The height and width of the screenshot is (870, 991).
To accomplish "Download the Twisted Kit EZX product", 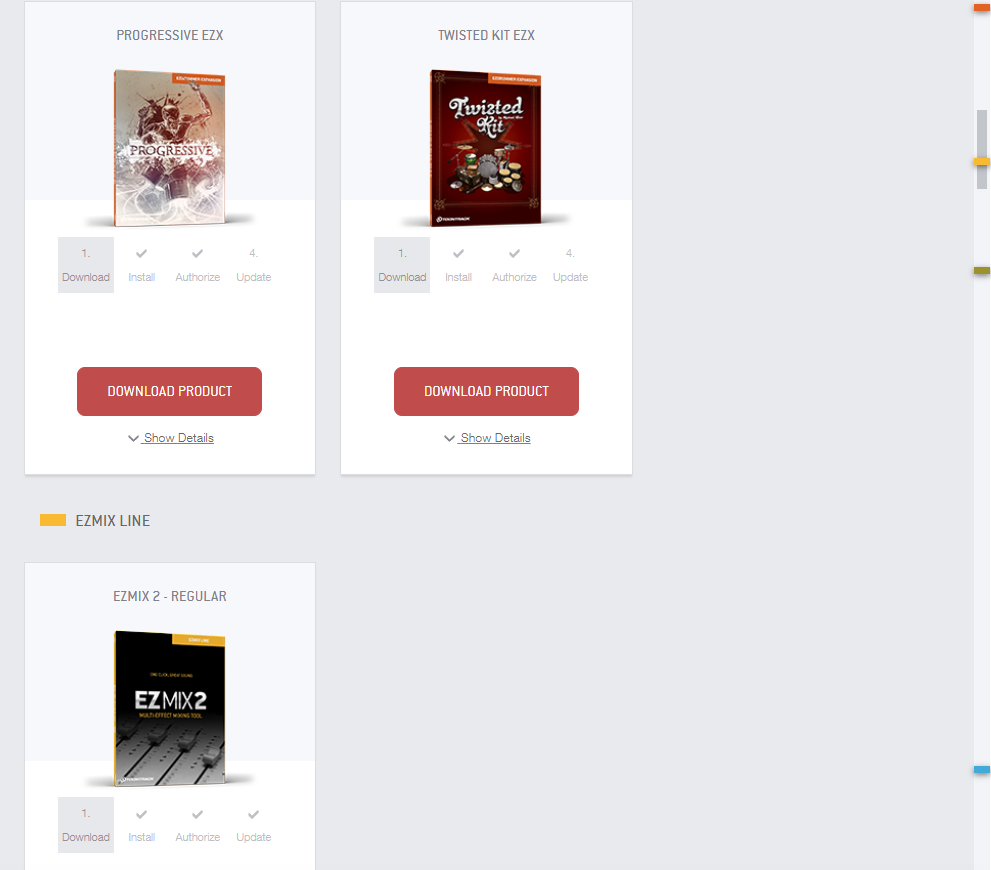I will tap(486, 391).
